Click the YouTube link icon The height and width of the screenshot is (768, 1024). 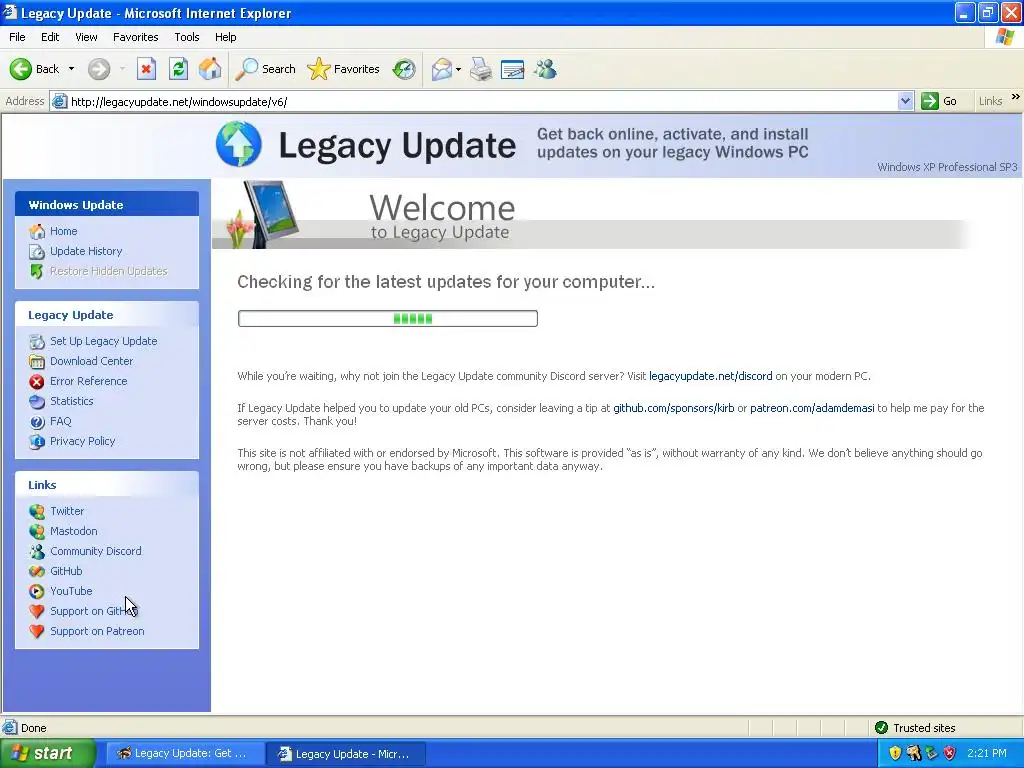coord(37,592)
